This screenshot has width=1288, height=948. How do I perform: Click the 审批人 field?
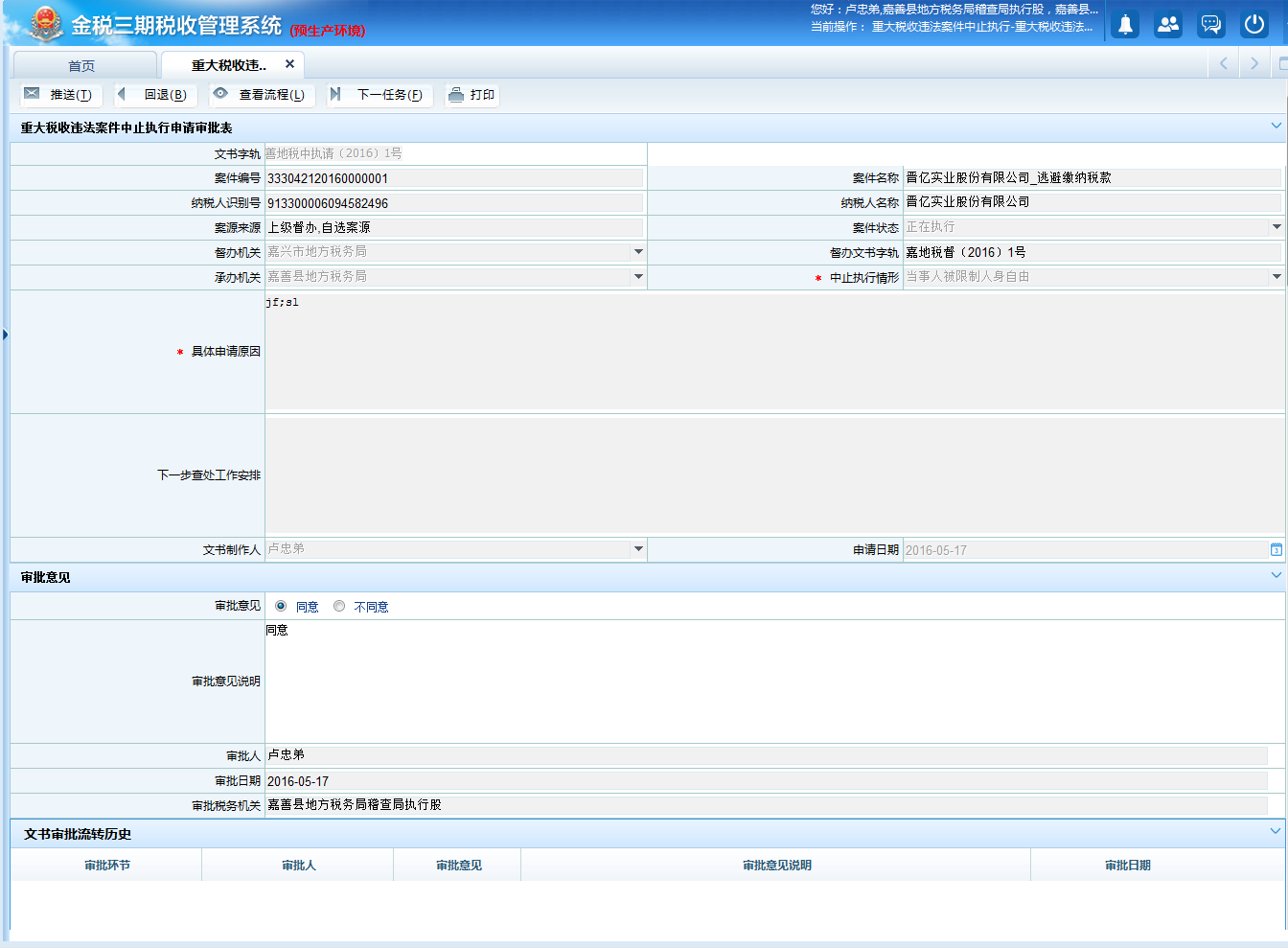pos(766,755)
